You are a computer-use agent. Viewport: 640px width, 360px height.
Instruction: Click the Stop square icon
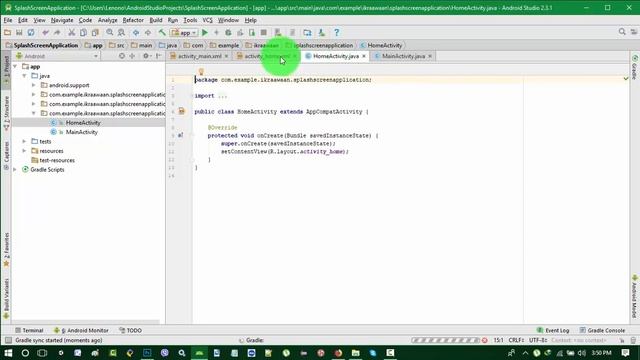[x=264, y=32]
